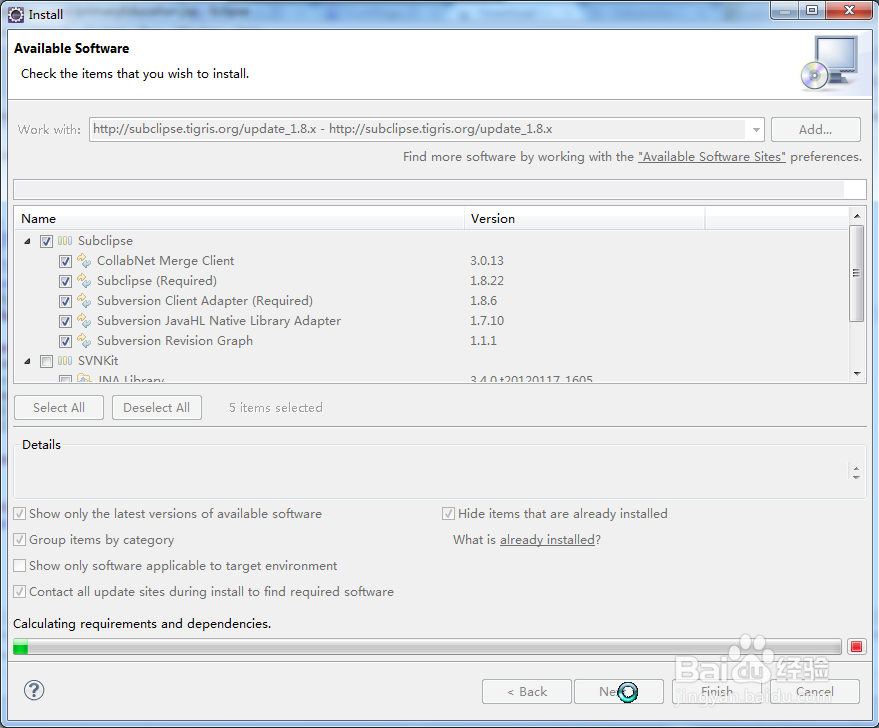This screenshot has width=879, height=728.
Task: Click the Version column header
Action: [585, 219]
